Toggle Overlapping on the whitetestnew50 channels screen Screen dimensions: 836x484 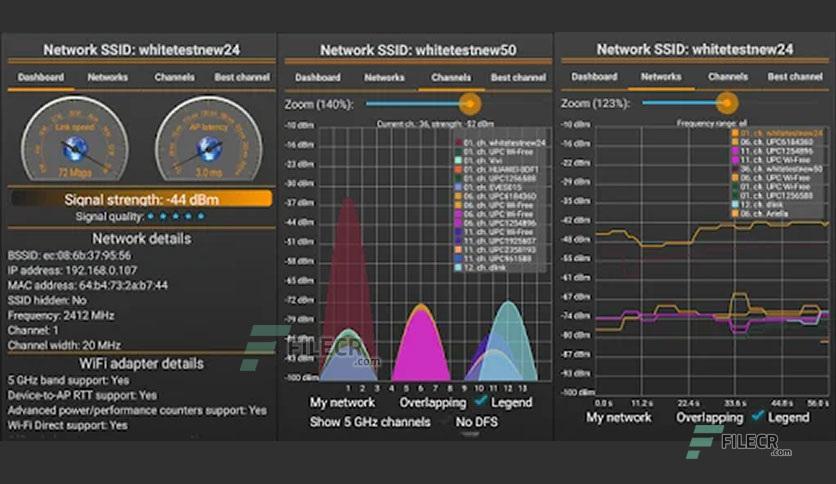(432, 402)
